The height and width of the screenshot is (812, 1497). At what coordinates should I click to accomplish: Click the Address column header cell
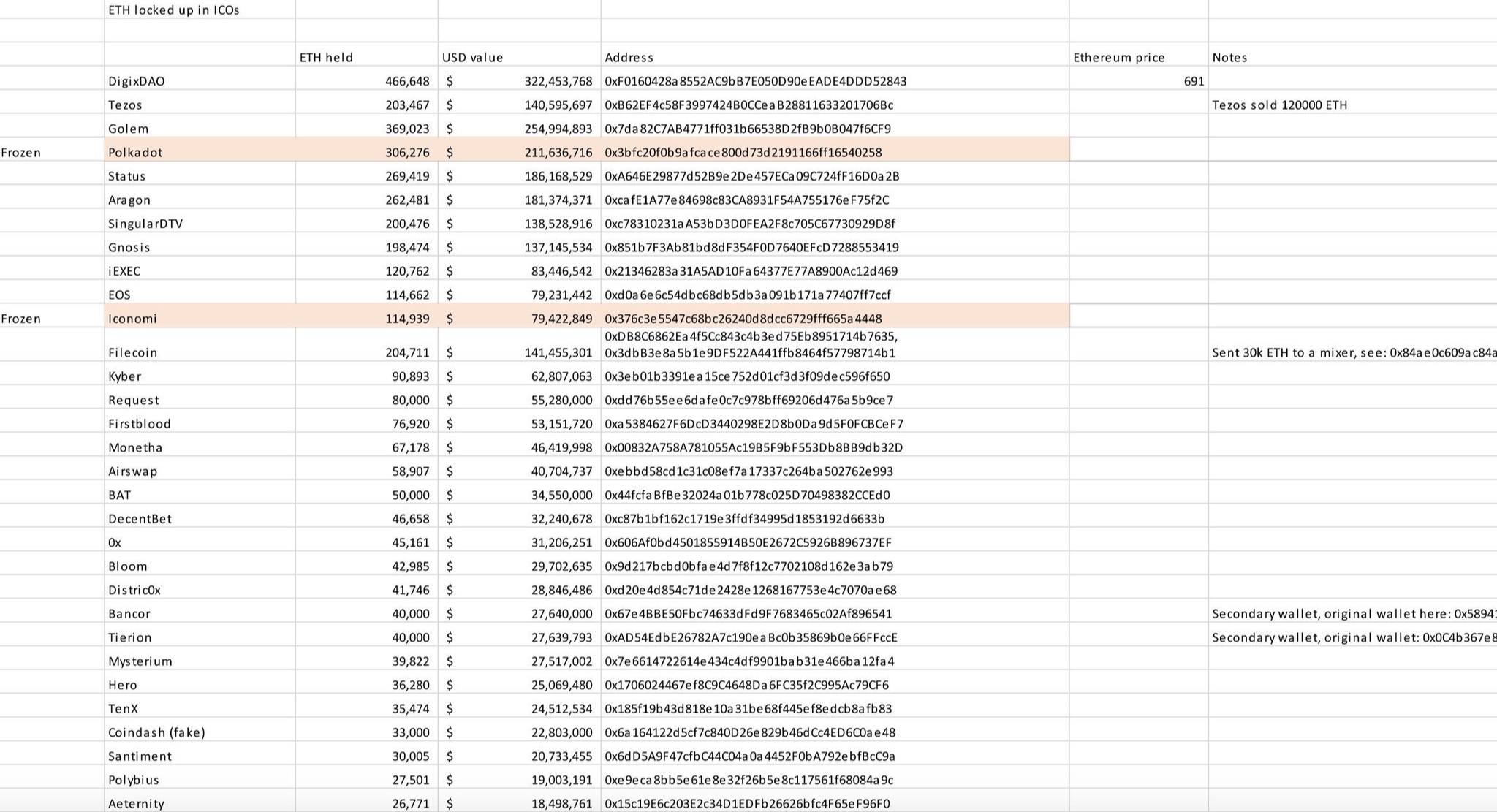(x=629, y=57)
